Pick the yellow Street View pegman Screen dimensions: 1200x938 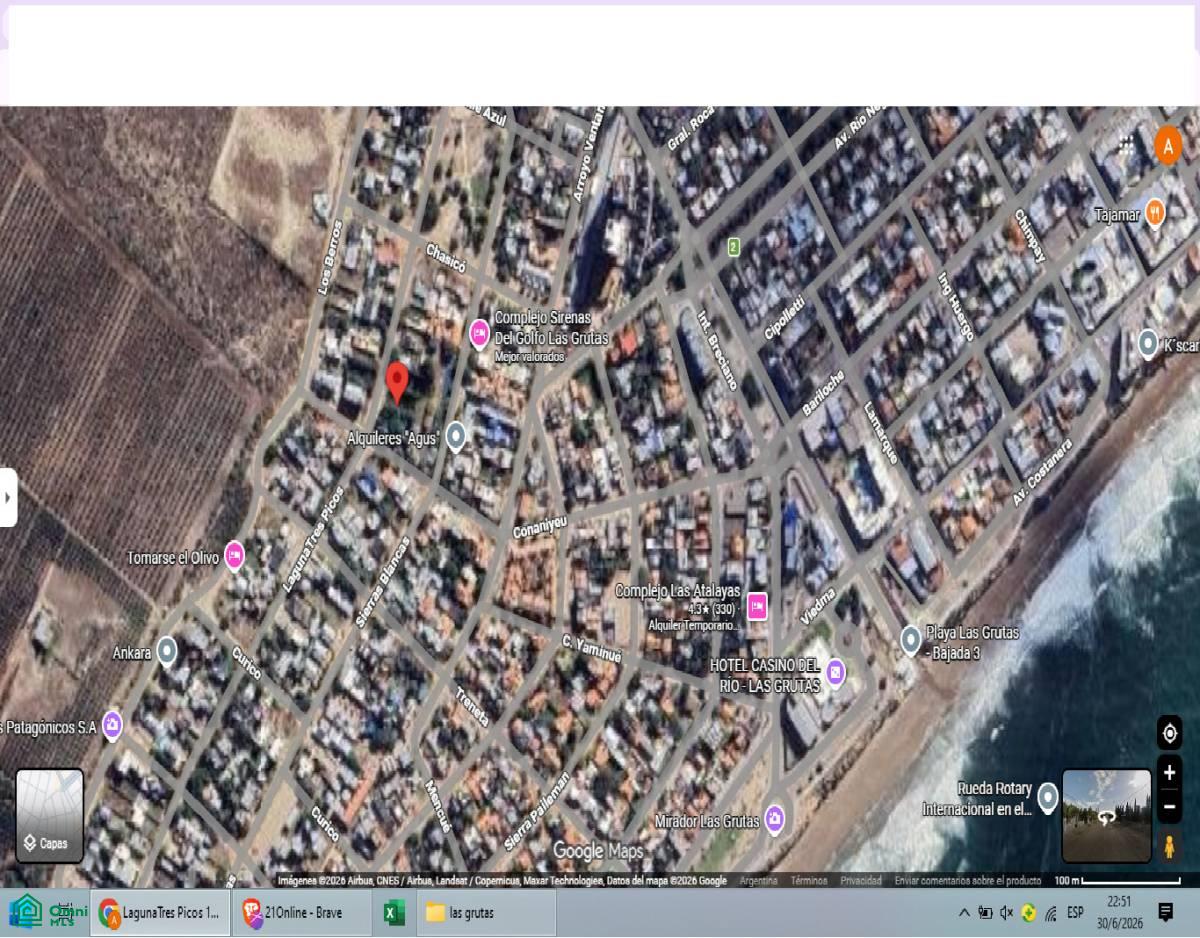click(x=1169, y=848)
